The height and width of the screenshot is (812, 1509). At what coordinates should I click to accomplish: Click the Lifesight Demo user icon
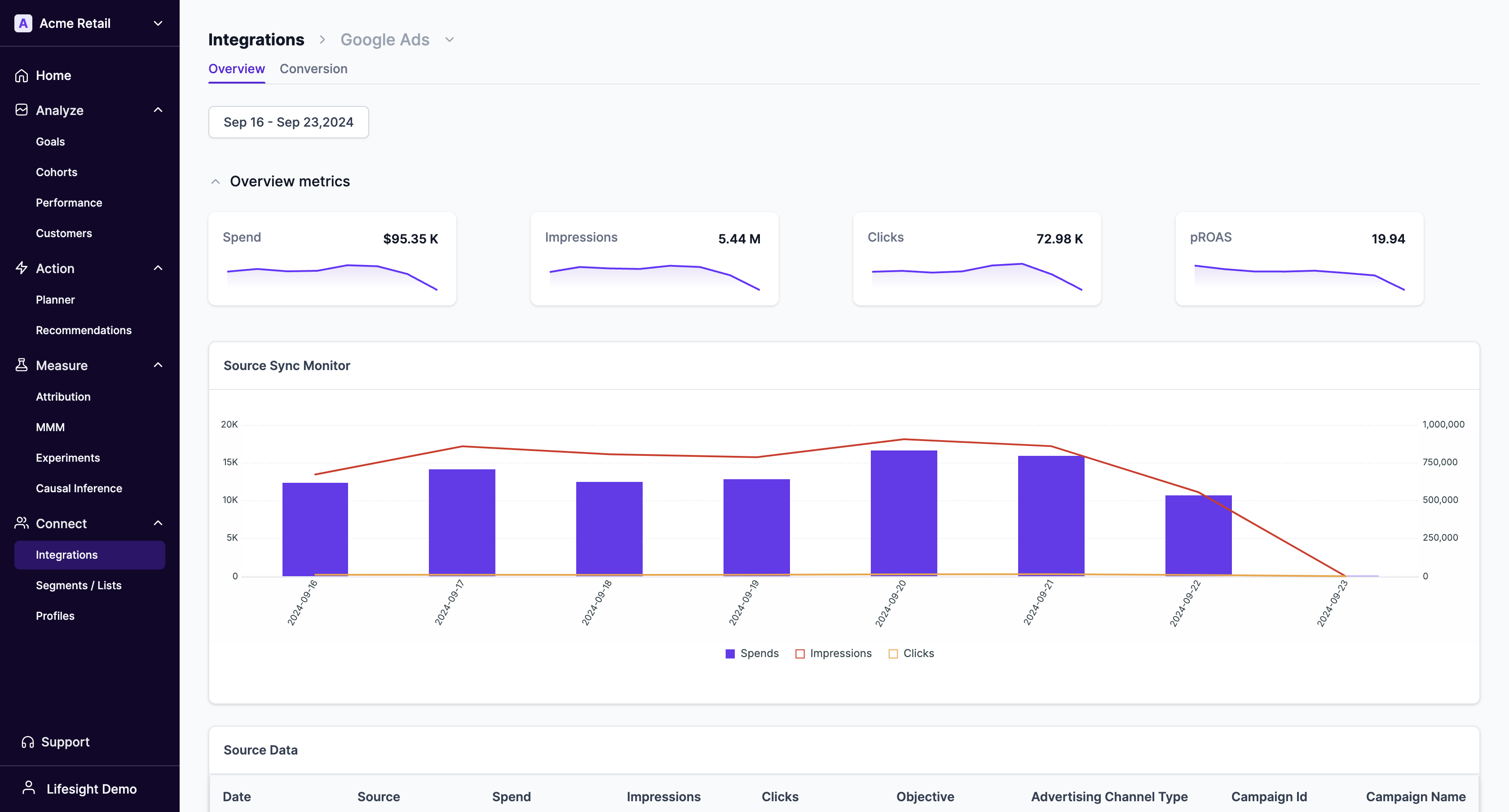coord(29,788)
